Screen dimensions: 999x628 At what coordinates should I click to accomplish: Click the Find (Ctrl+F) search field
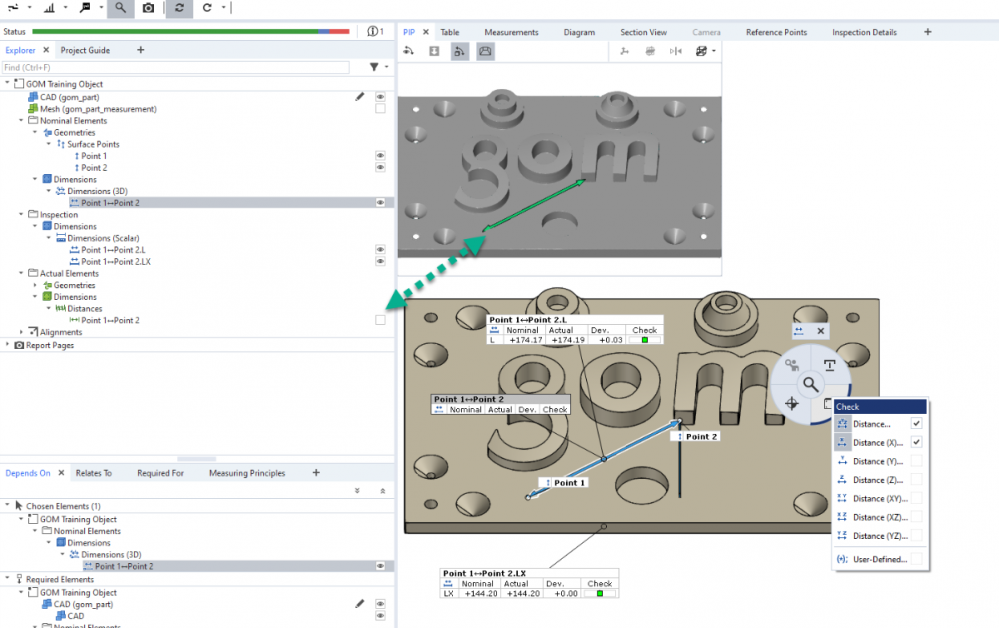(175, 67)
